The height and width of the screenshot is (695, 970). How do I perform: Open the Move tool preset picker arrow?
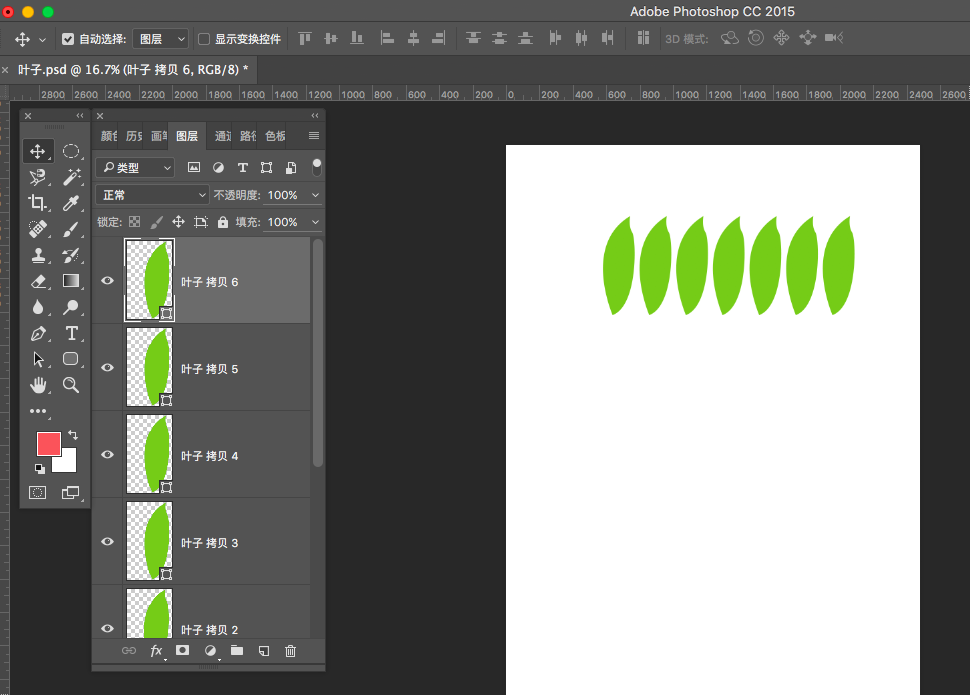coord(42,40)
